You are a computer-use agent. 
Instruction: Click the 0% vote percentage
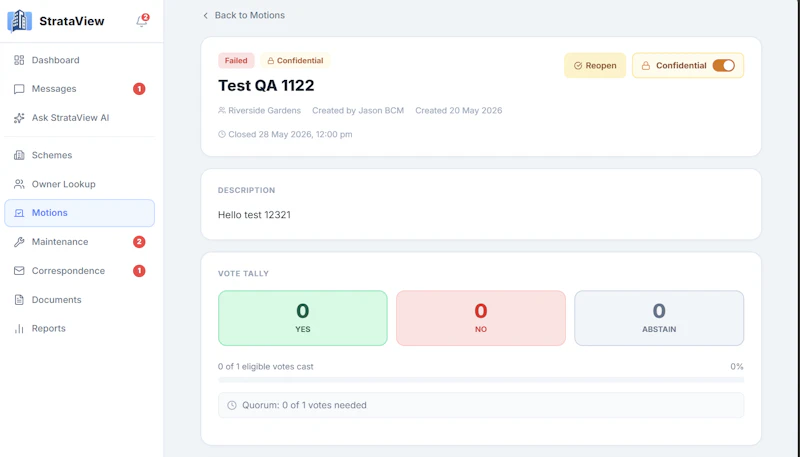tap(737, 367)
